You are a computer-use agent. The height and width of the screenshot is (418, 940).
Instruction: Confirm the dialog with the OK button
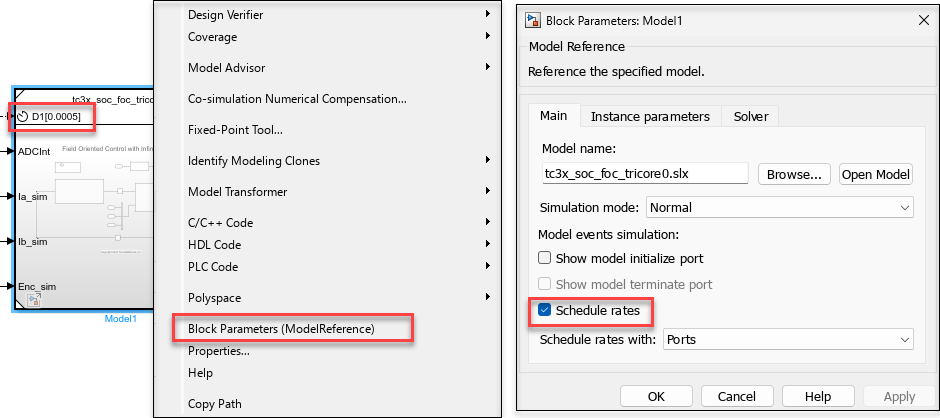(656, 396)
